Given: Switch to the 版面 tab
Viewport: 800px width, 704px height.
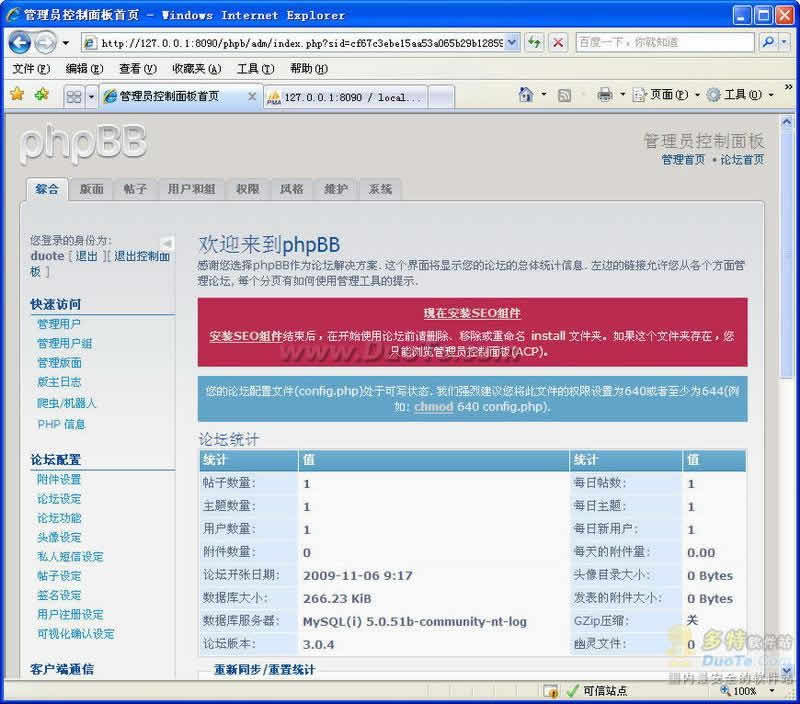Looking at the screenshot, I should pos(91,189).
